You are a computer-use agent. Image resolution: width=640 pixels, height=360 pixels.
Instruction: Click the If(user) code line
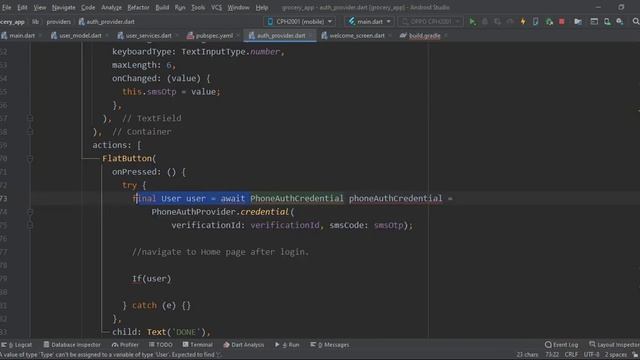151,279
